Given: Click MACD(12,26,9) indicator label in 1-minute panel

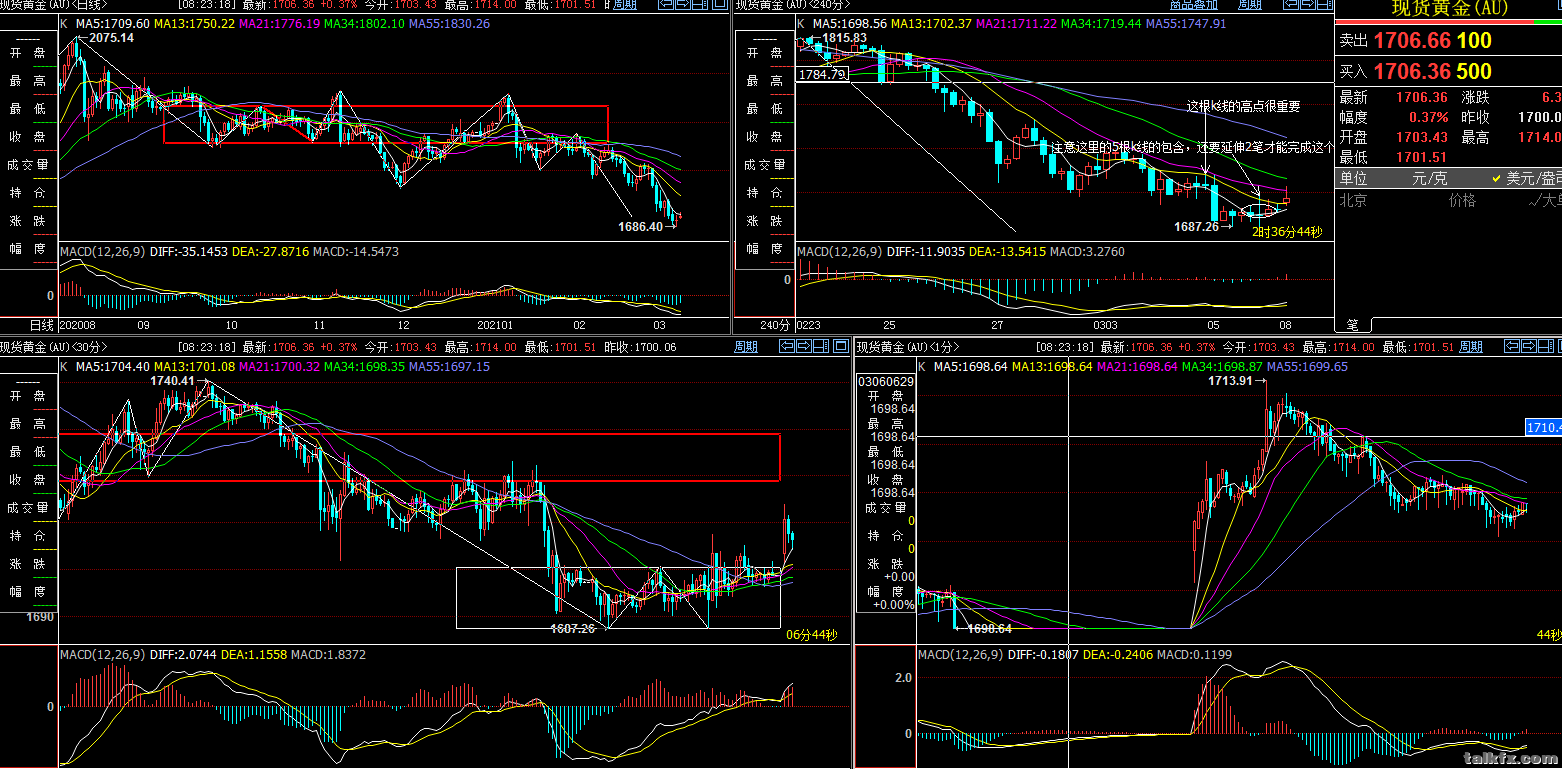Looking at the screenshot, I should click(x=961, y=655).
